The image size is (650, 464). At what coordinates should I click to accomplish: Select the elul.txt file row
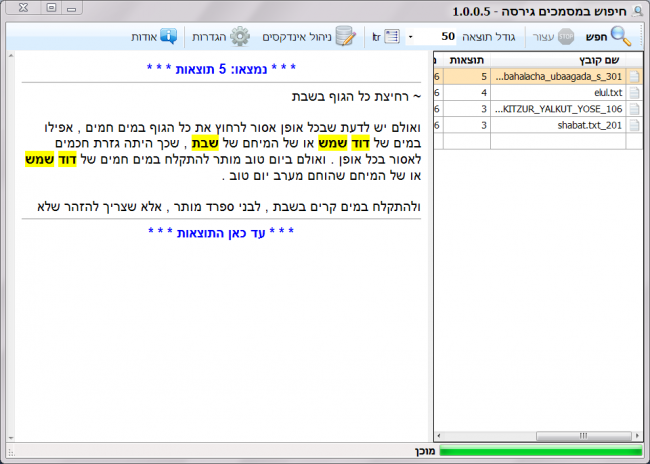(538, 93)
